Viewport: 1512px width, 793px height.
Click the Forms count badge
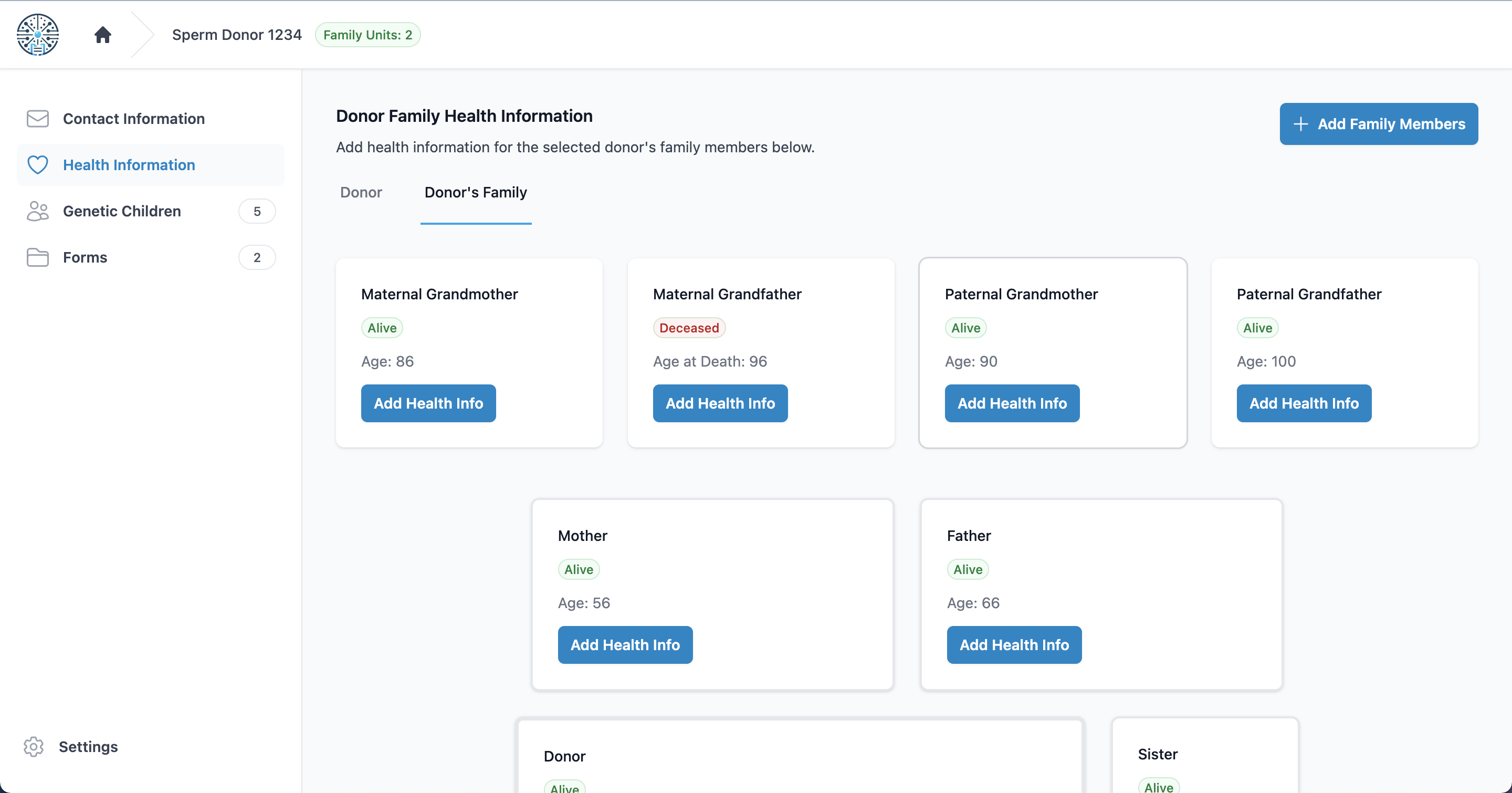[x=257, y=257]
